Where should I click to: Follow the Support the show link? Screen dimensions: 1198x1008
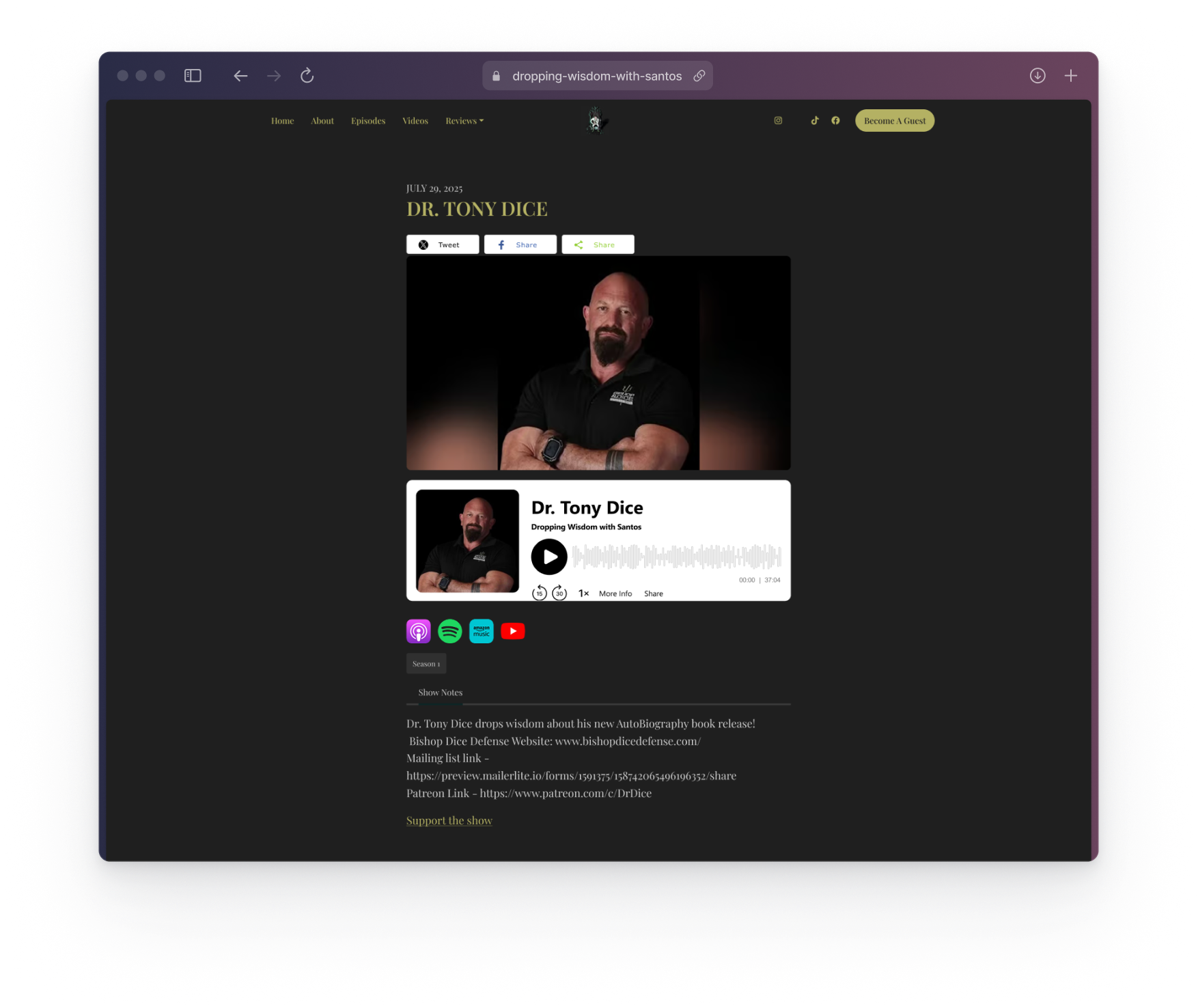[449, 821]
